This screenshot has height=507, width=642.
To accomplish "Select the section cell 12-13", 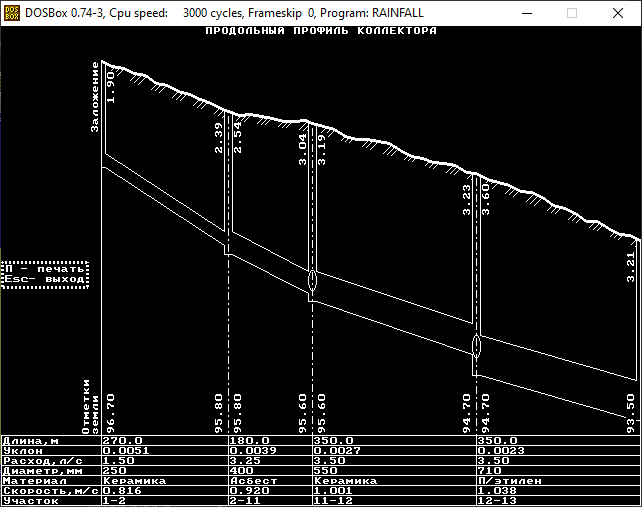I will pyautogui.click(x=498, y=501).
